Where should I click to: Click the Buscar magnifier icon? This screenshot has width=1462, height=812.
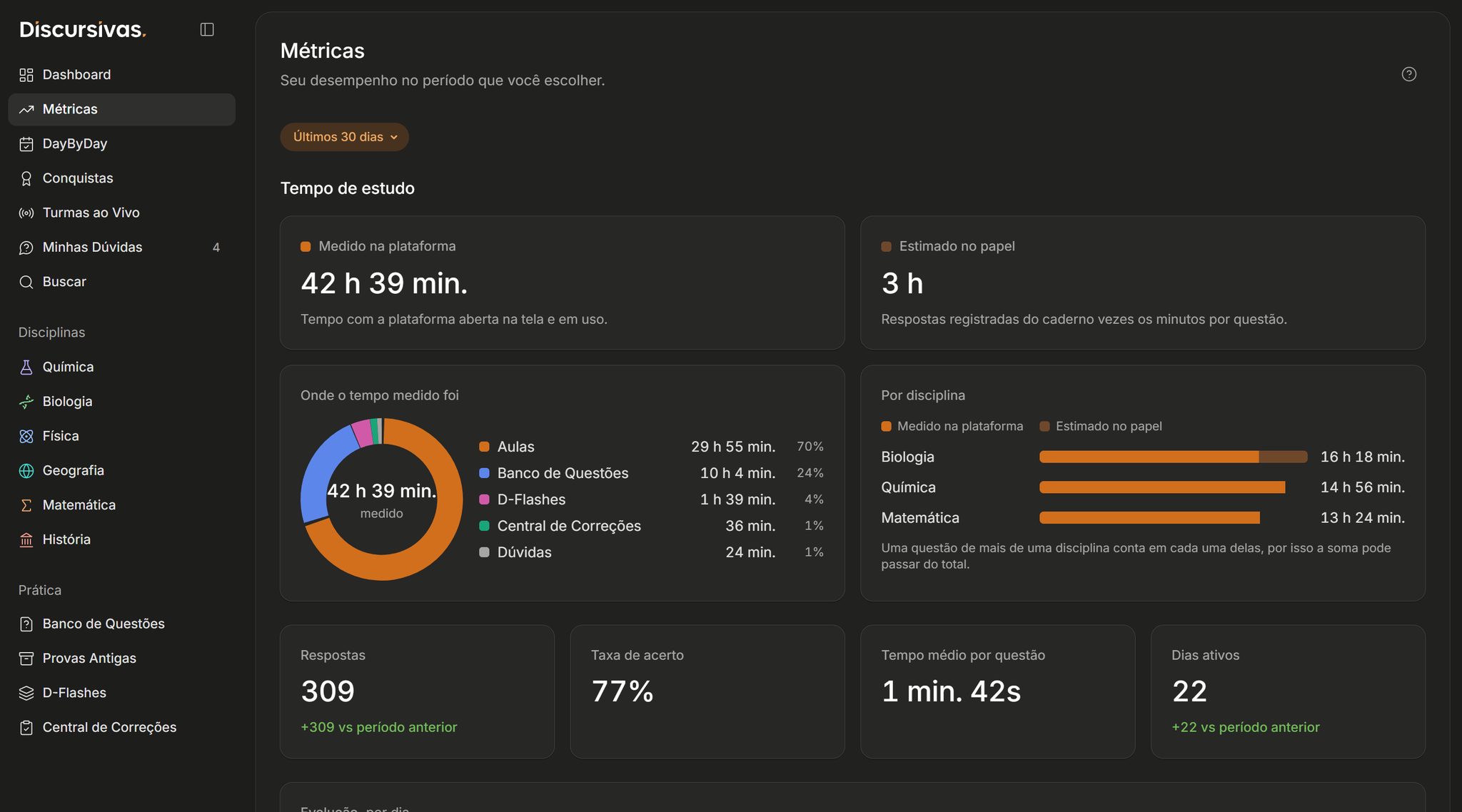(x=26, y=282)
